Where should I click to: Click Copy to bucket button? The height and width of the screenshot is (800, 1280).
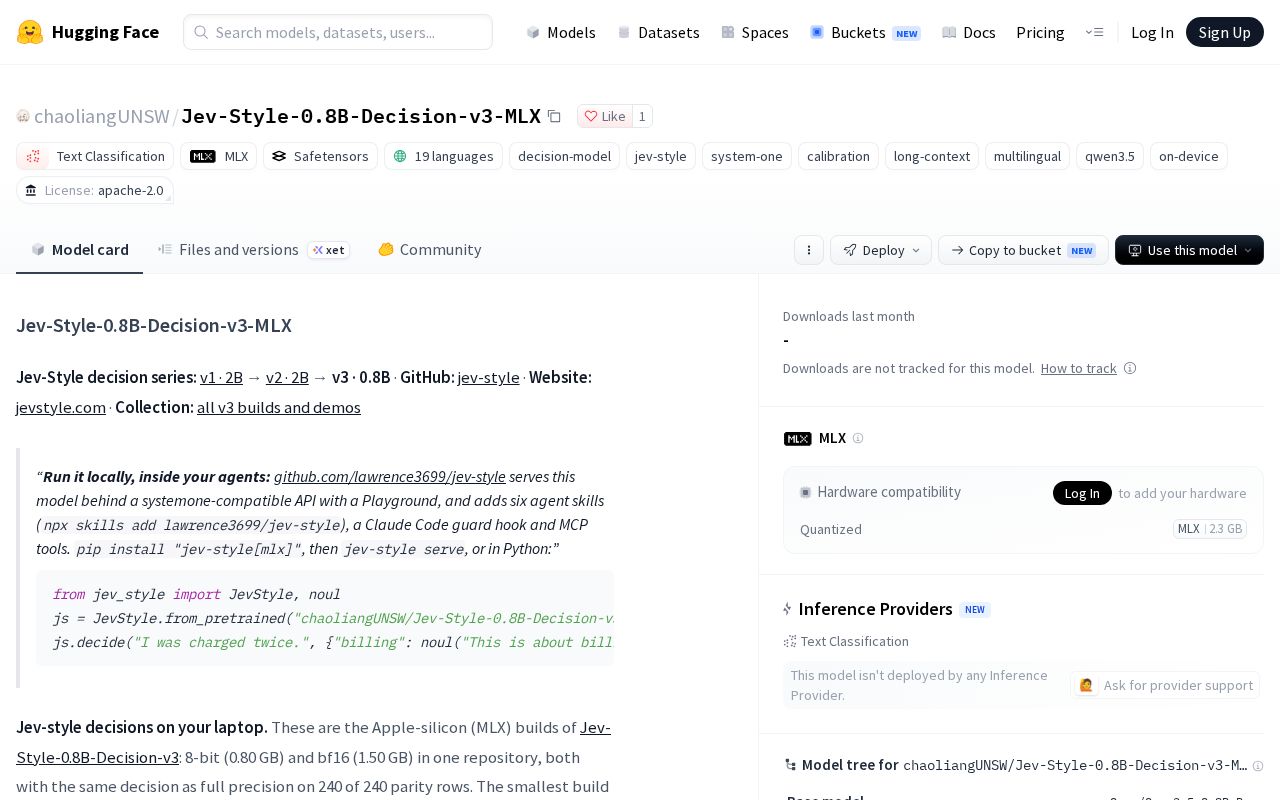tap(1023, 250)
